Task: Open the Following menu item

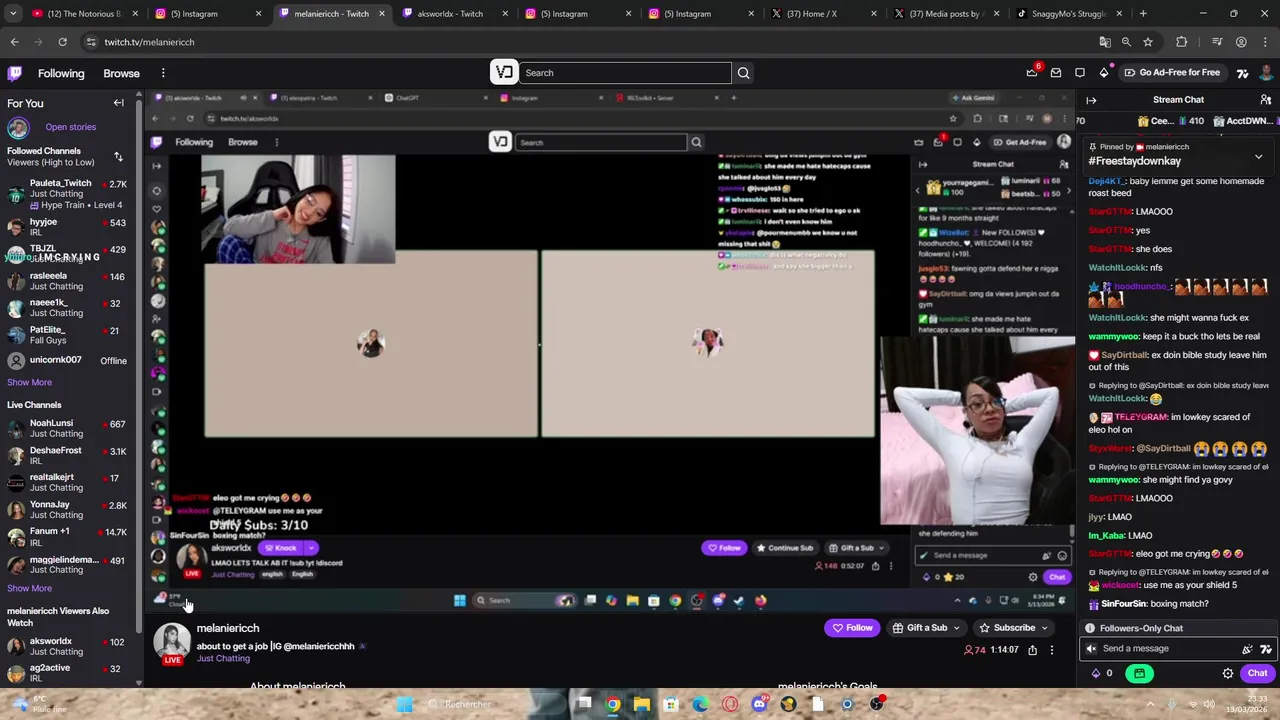Action: 61,73
